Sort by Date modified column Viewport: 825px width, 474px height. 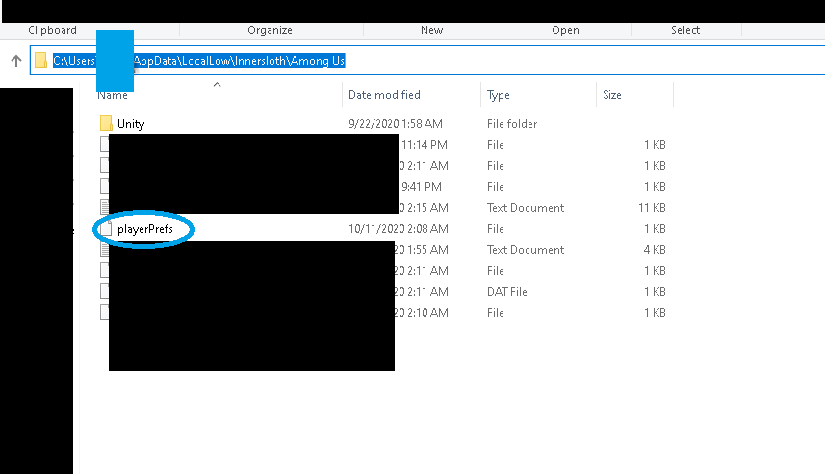(384, 95)
